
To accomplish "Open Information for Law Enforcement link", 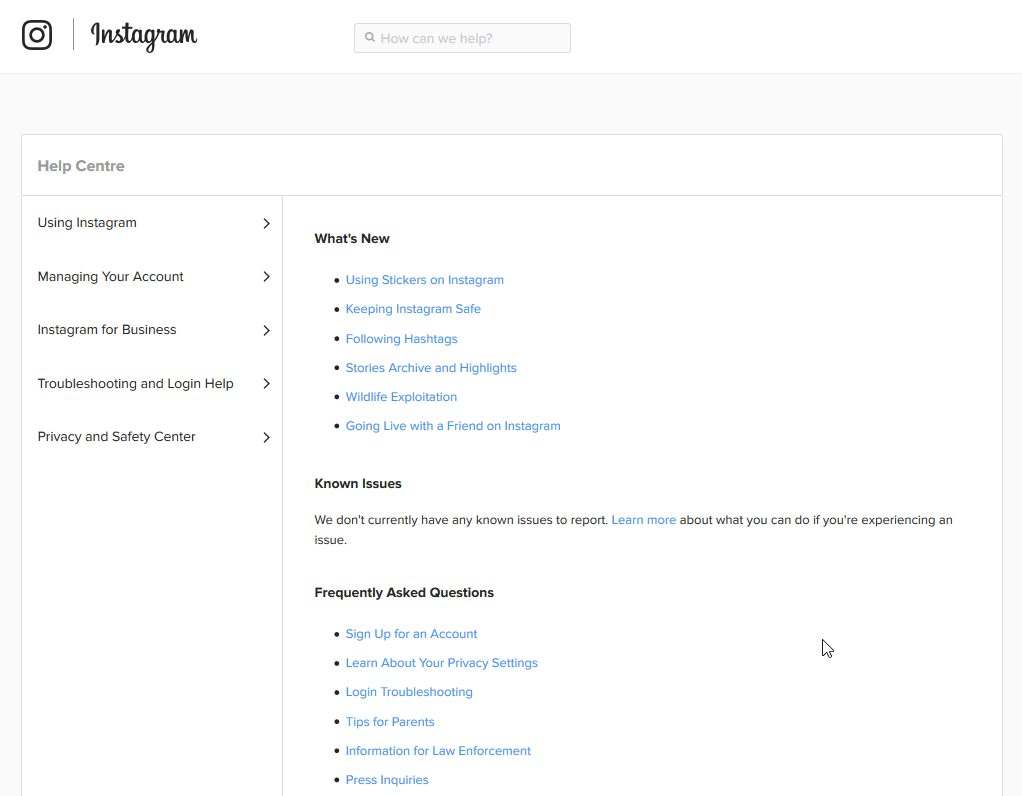I will [x=438, y=751].
